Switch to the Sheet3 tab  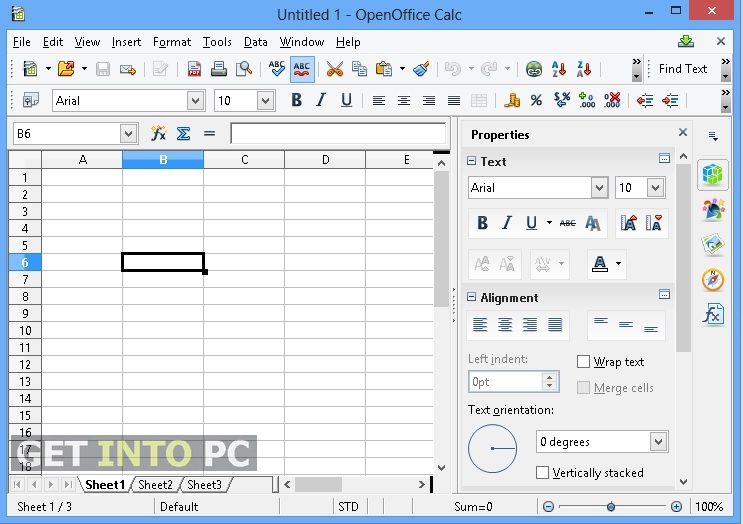[x=204, y=485]
